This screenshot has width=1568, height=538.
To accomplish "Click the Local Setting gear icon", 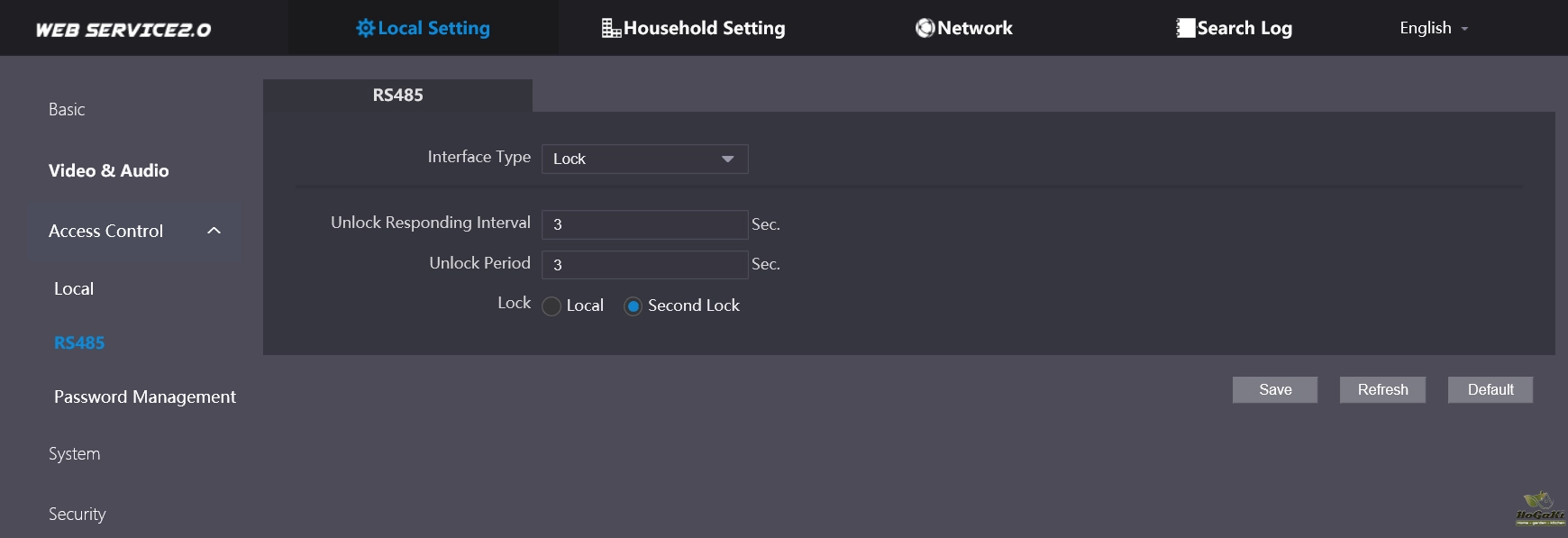I will pos(365,28).
